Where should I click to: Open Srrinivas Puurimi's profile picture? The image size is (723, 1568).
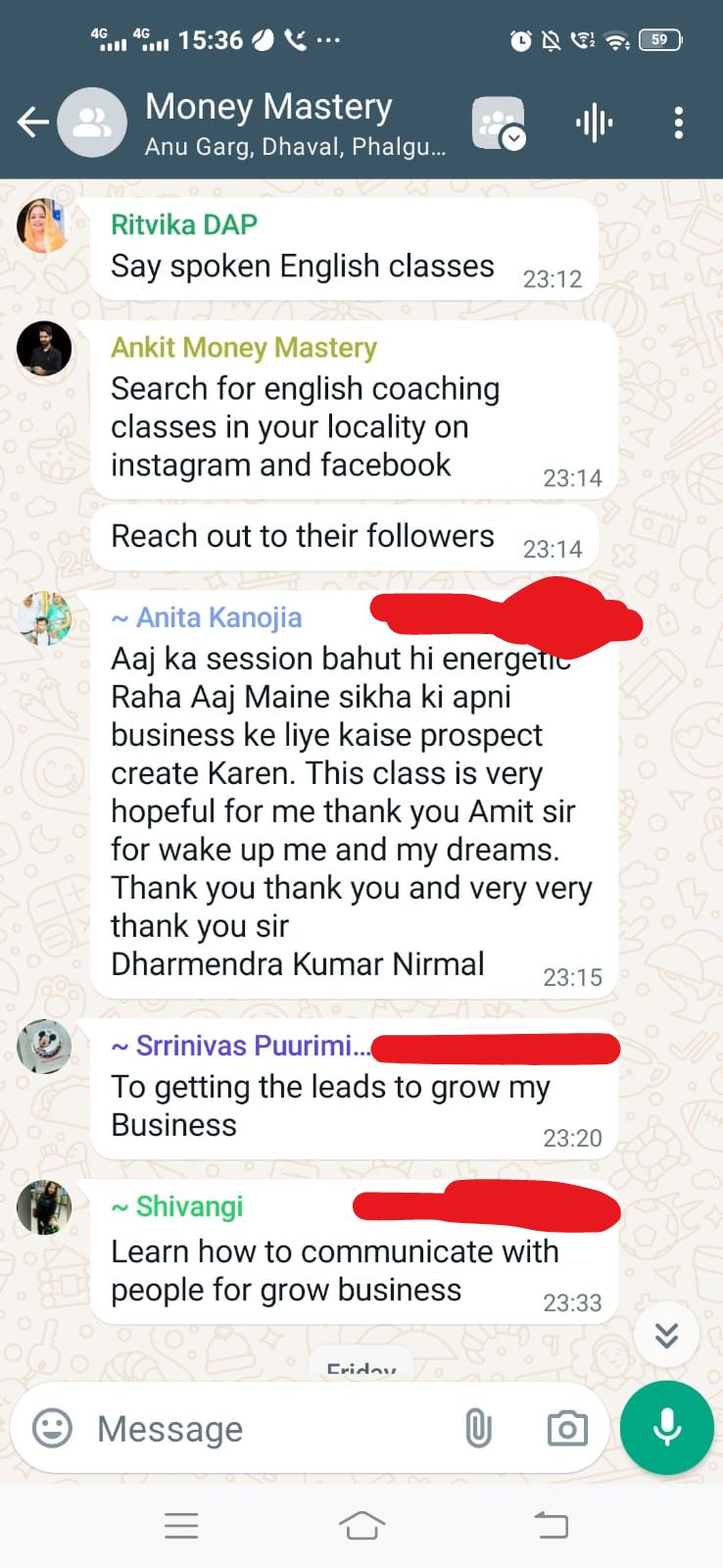44,1047
